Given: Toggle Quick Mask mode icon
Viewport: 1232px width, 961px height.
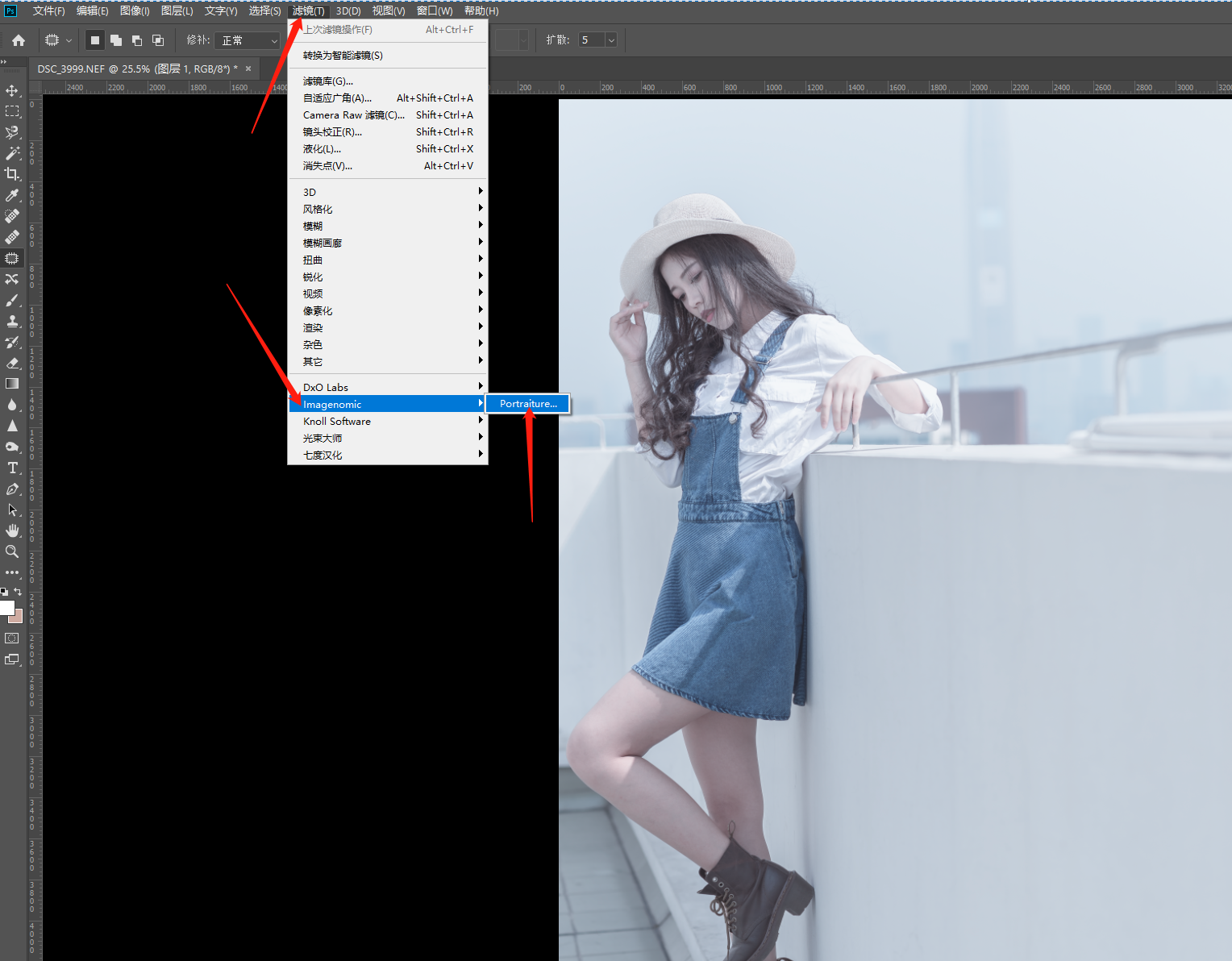Looking at the screenshot, I should tap(12, 638).
